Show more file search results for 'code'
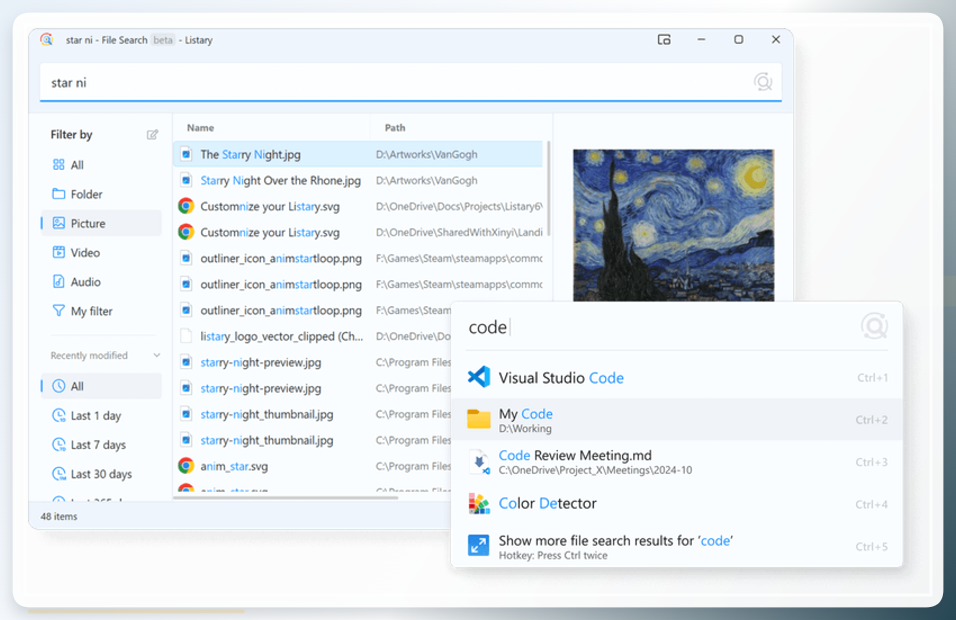Image resolution: width=956 pixels, height=620 pixels. click(x=677, y=546)
